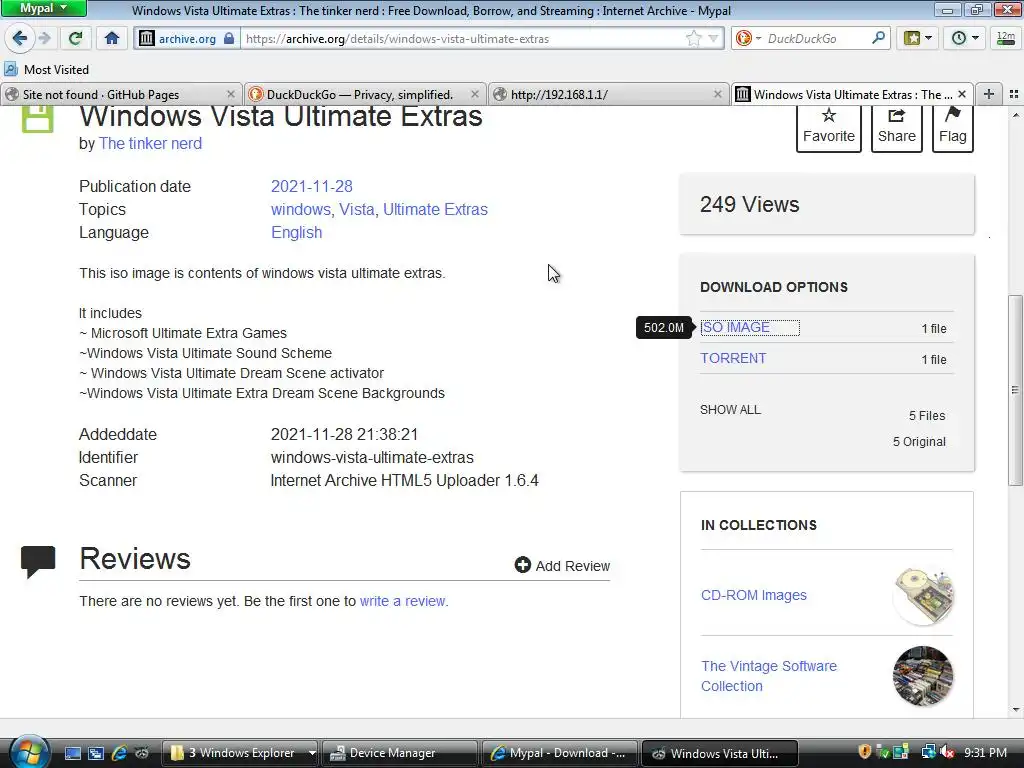Open The tinker nerd uploader link
Screen dimensions: 1024x768
[x=150, y=144]
